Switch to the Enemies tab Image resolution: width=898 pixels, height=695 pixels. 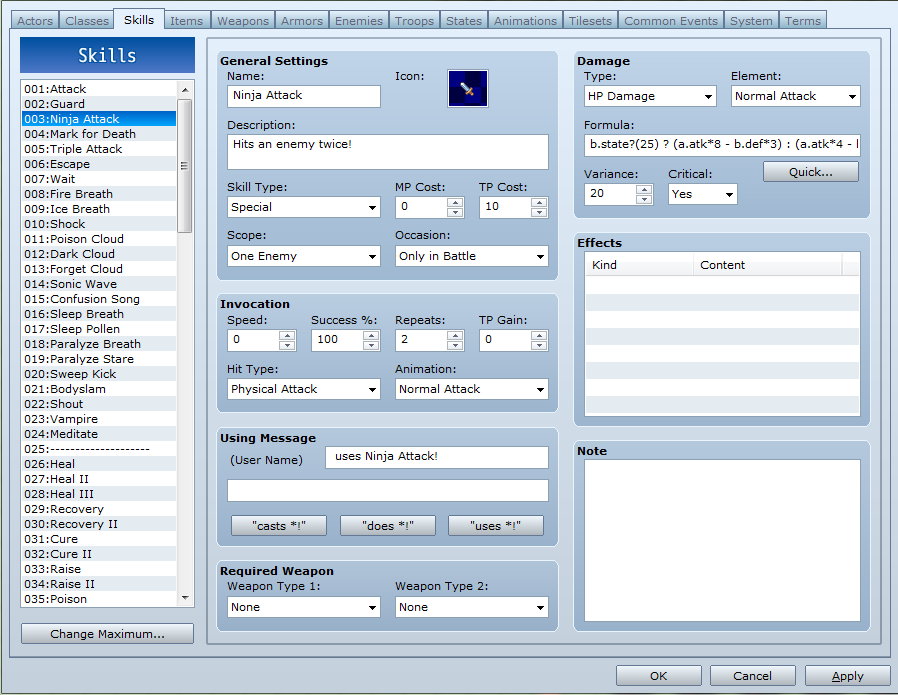359,21
